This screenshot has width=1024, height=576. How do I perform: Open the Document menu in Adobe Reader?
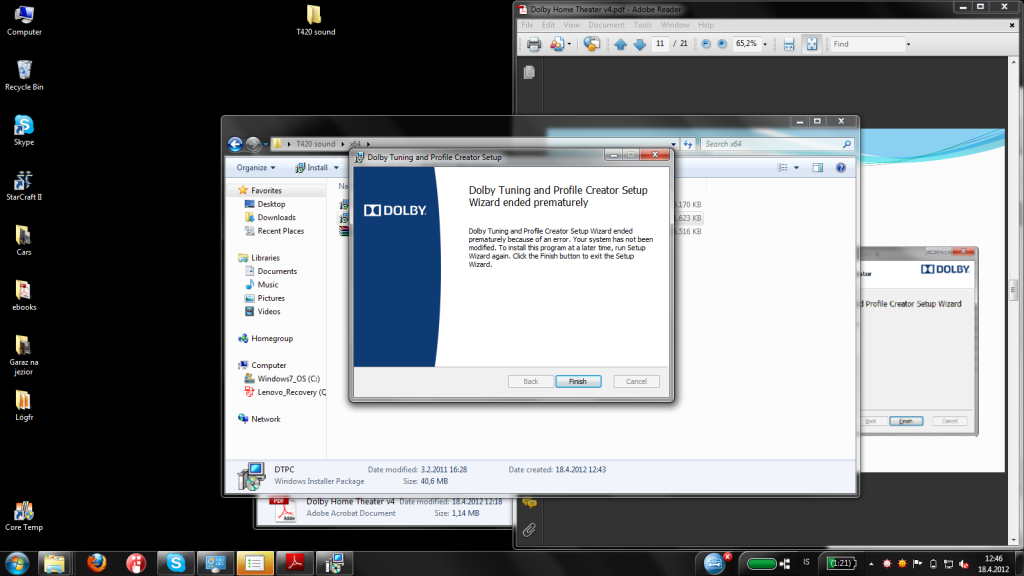pos(606,25)
